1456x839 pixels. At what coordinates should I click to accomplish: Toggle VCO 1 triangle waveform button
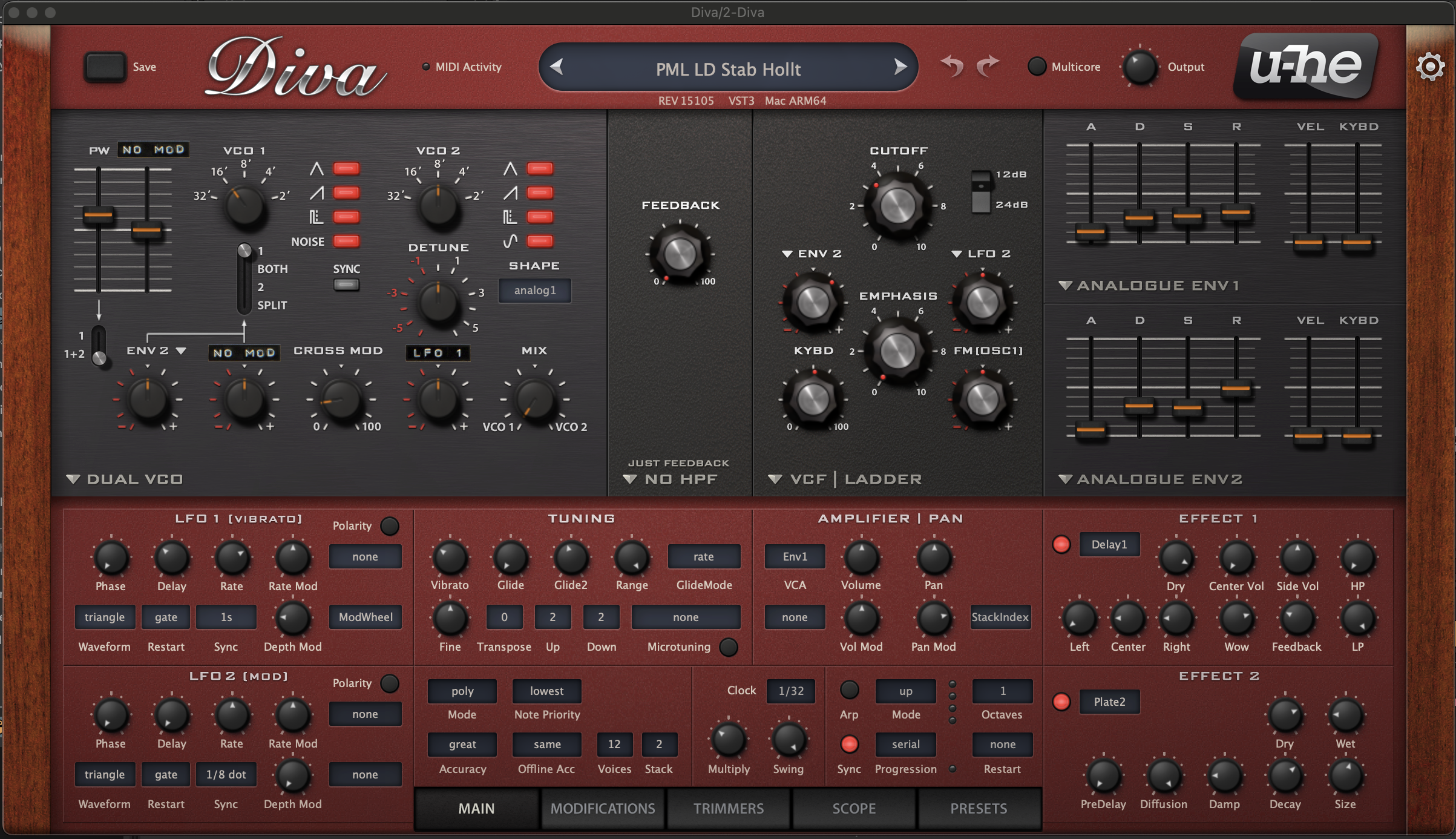coord(346,169)
